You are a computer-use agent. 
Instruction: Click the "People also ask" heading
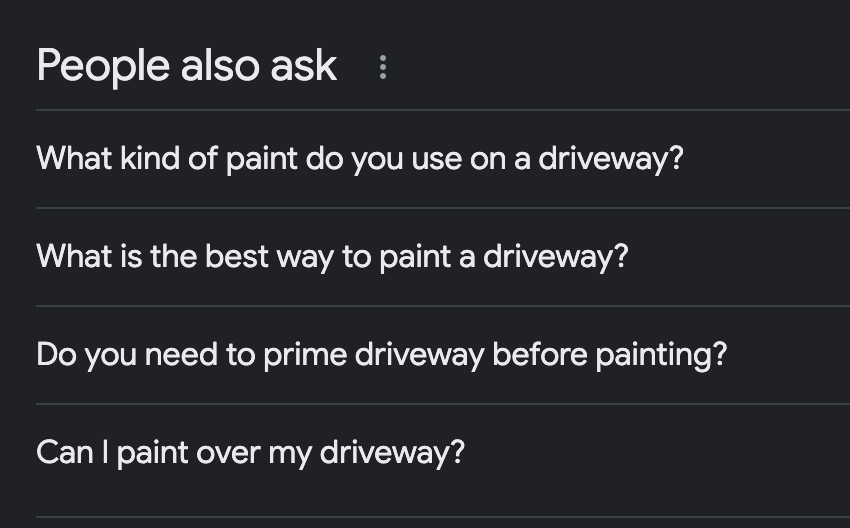pyautogui.click(x=187, y=66)
